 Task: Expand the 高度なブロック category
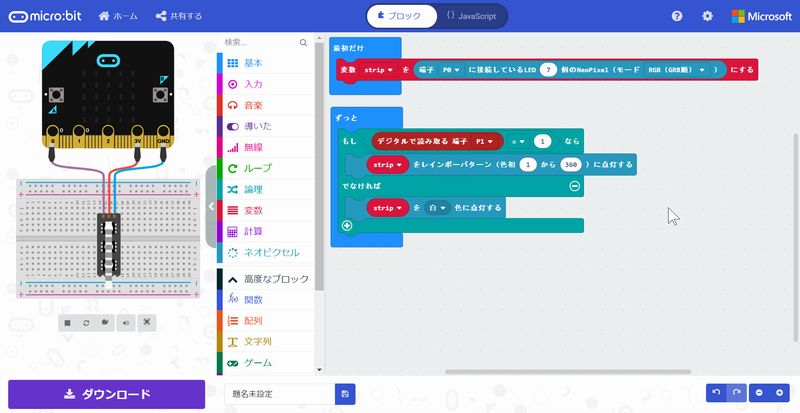click(x=268, y=278)
